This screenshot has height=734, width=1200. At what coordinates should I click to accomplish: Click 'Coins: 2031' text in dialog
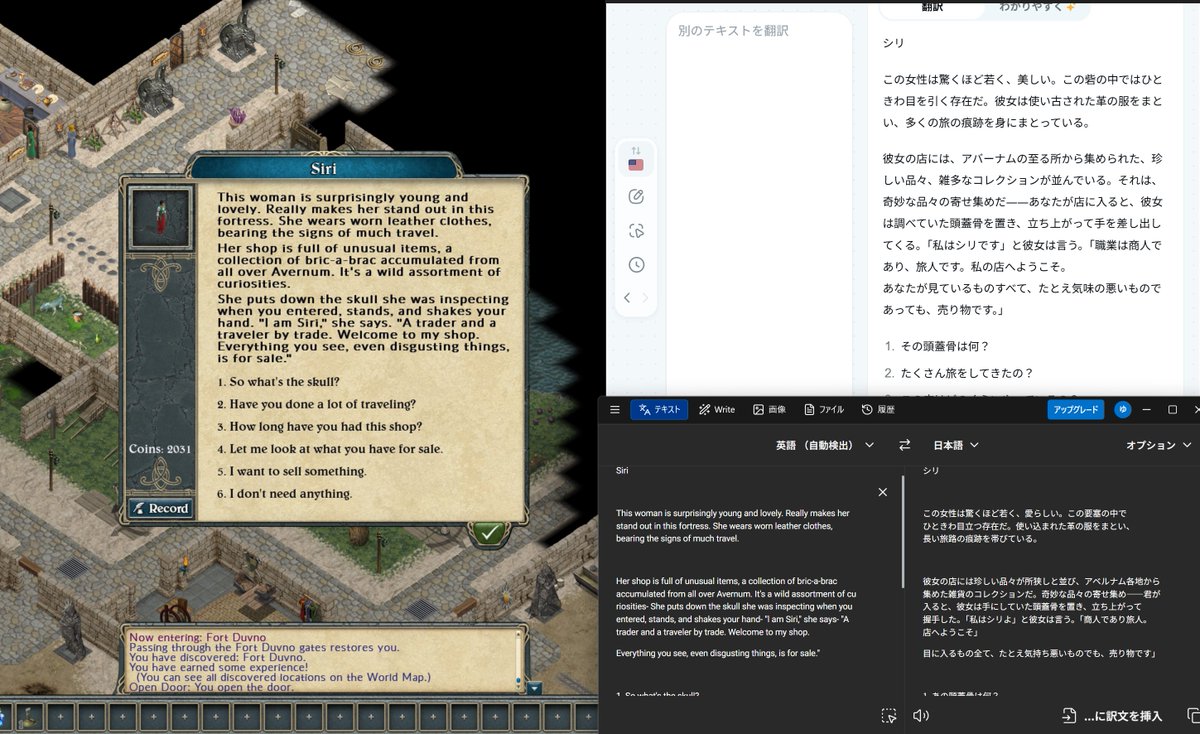[x=160, y=449]
